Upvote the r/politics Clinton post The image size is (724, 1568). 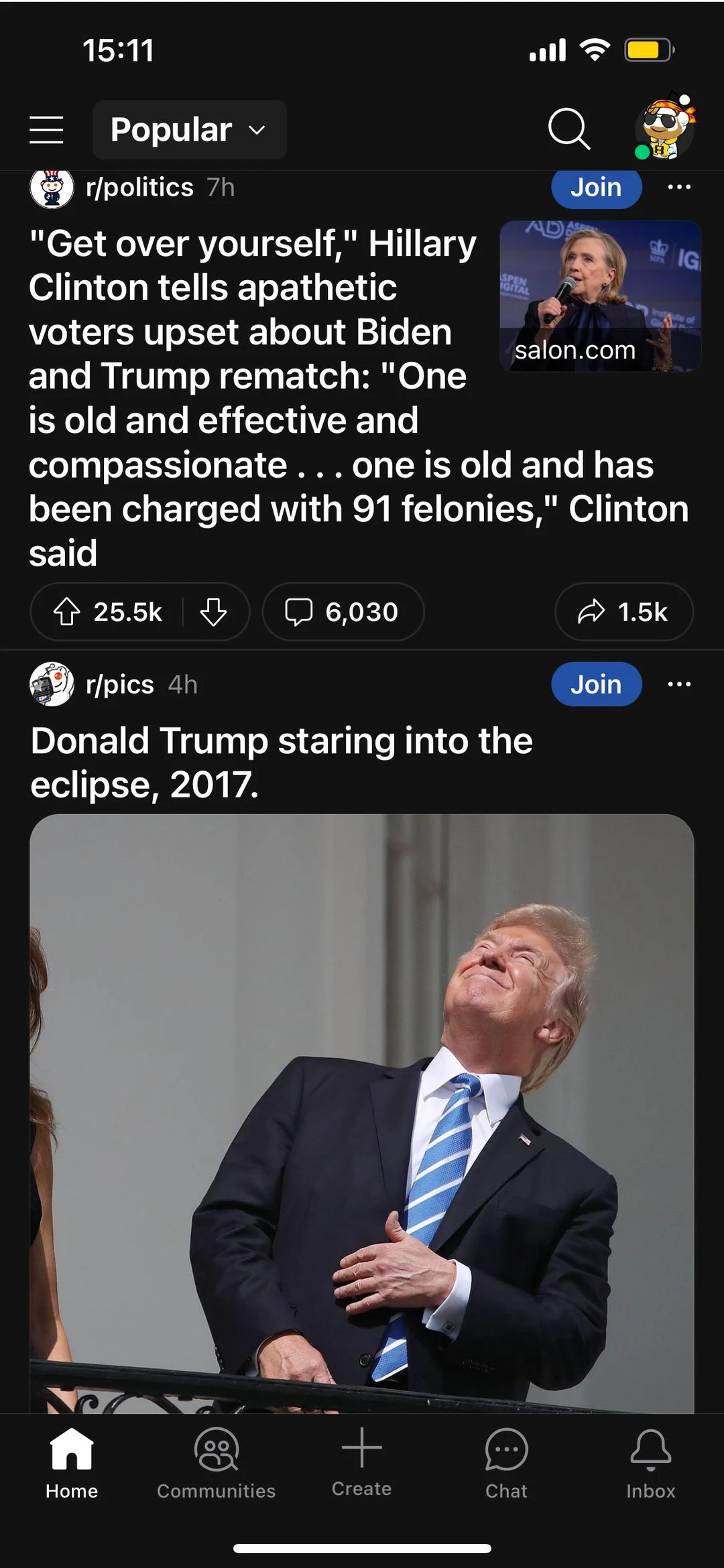tap(67, 612)
